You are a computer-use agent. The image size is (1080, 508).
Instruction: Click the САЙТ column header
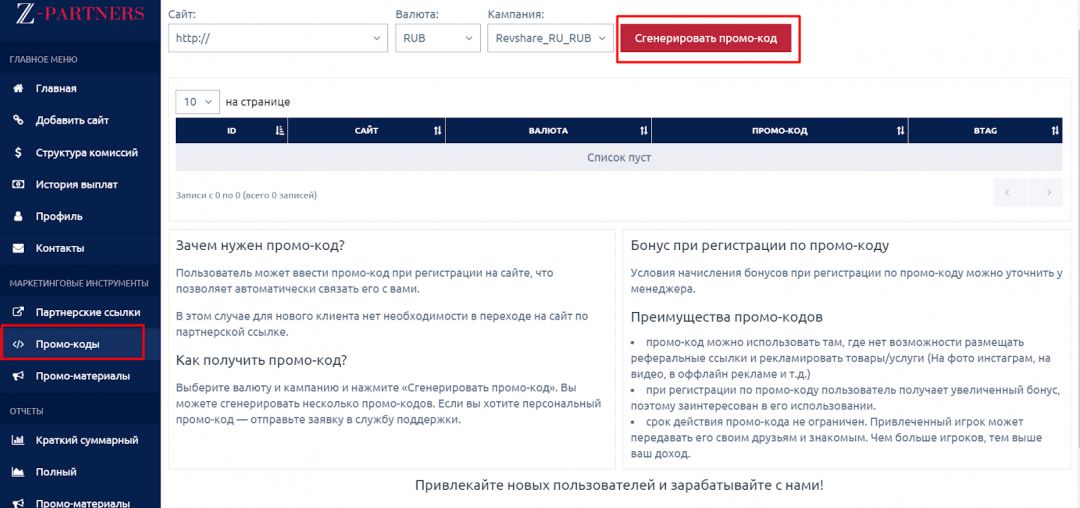366,131
